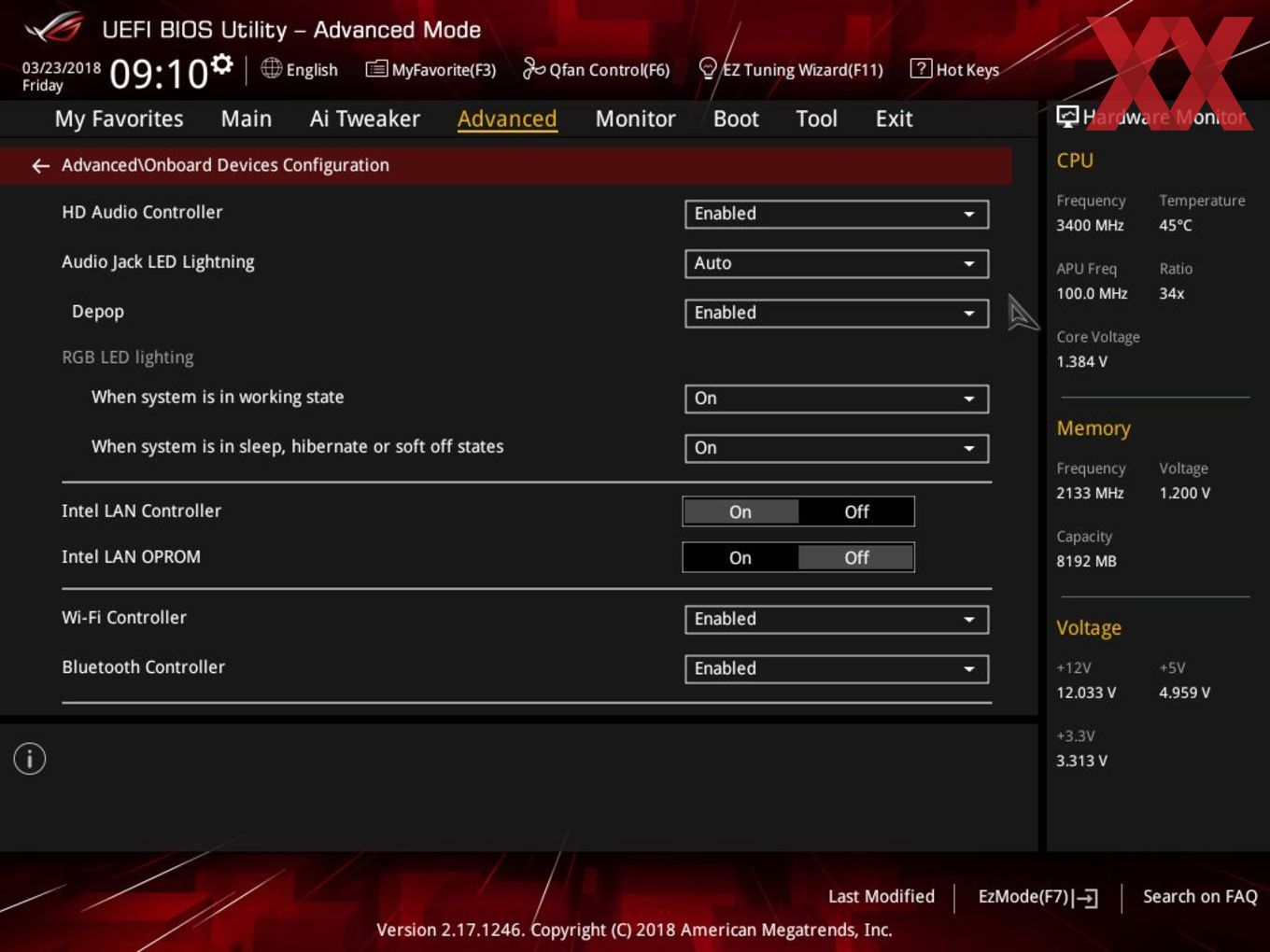Screen dimensions: 1270x952
Task: Go to the Monitor tab
Action: [635, 119]
